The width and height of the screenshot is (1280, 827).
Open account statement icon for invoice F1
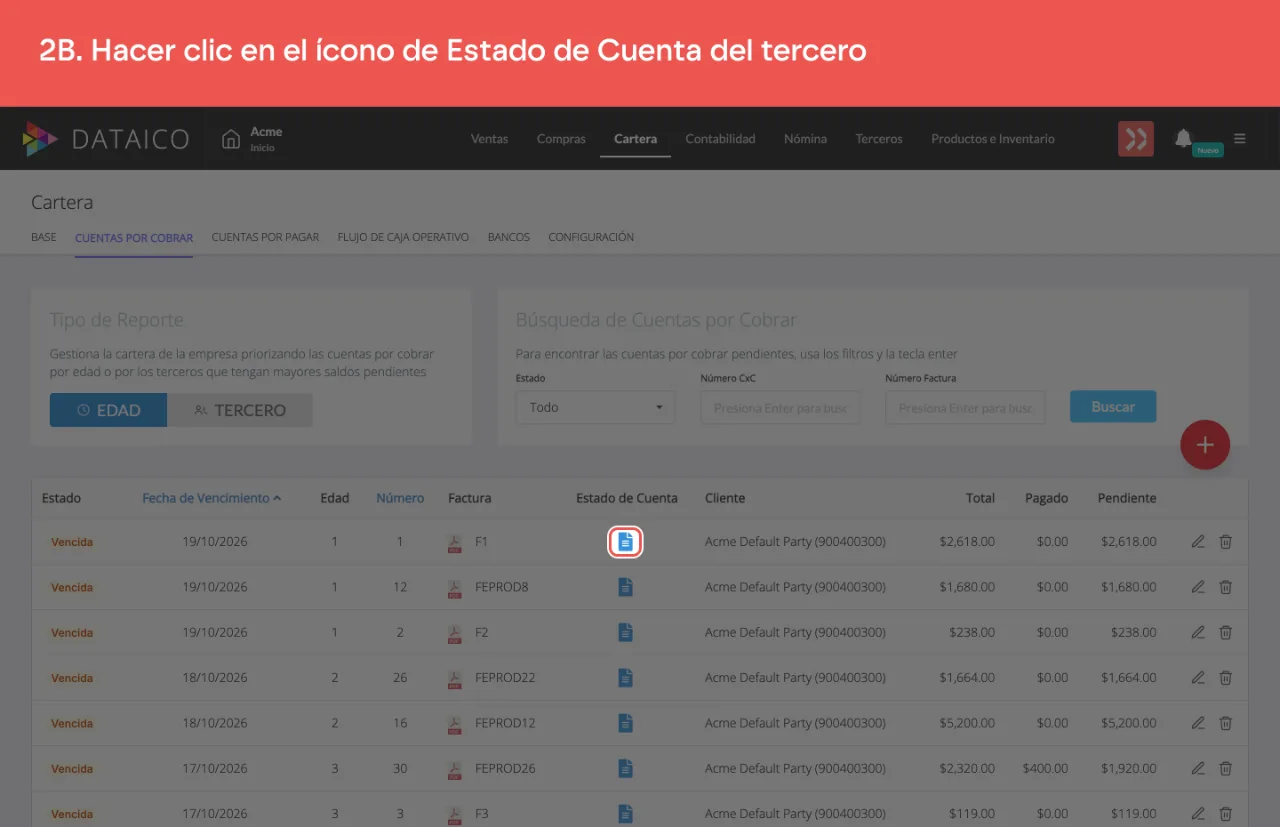pos(625,542)
